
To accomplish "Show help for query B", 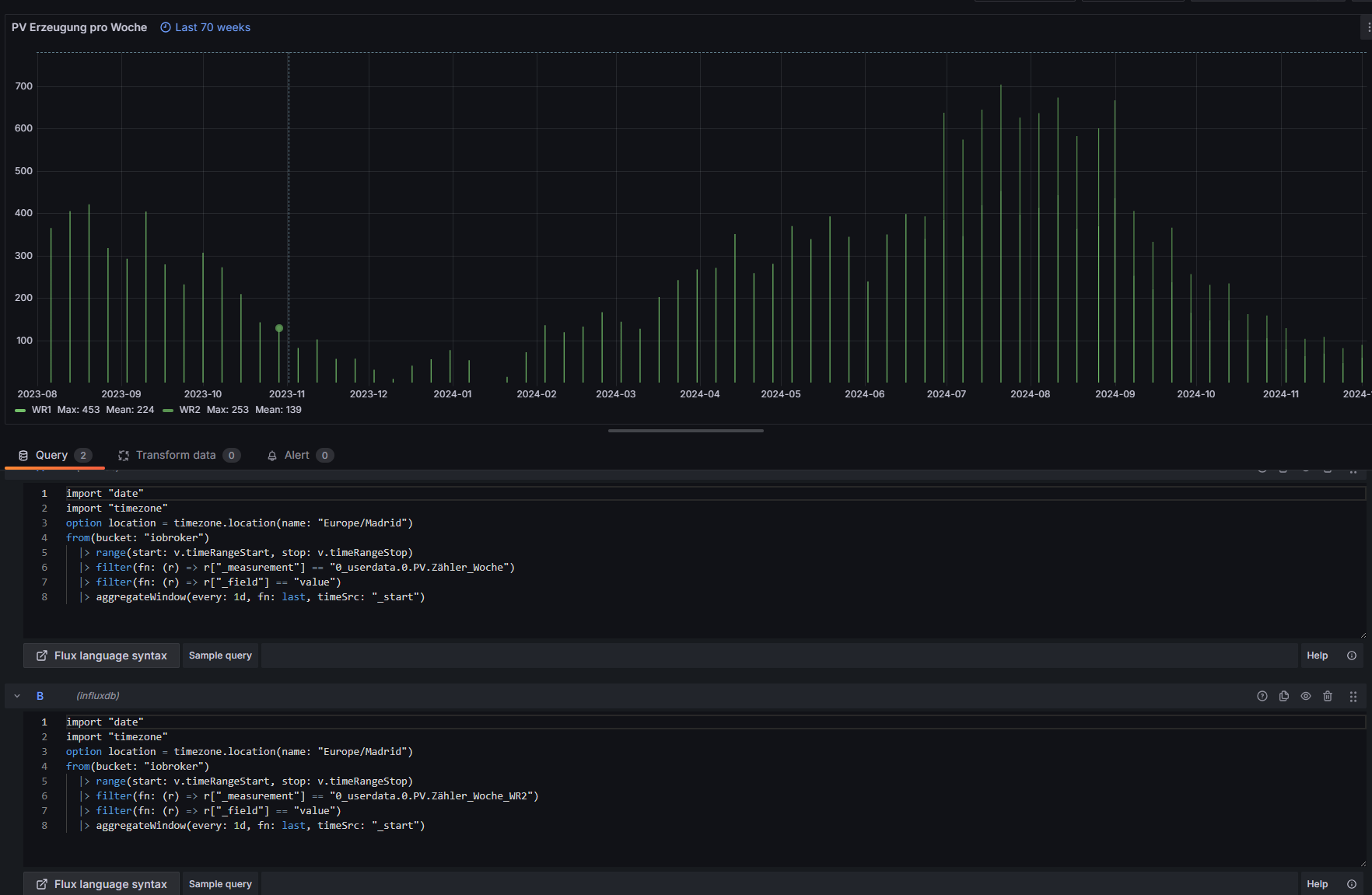I will 1262,696.
